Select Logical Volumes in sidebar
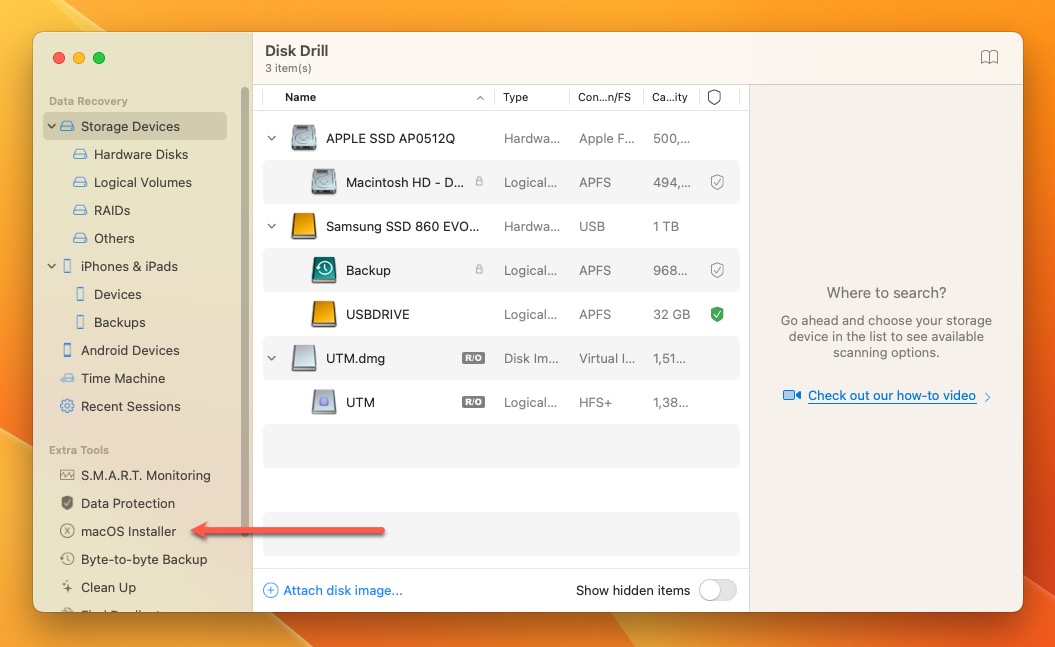This screenshot has width=1055, height=647. (x=143, y=182)
